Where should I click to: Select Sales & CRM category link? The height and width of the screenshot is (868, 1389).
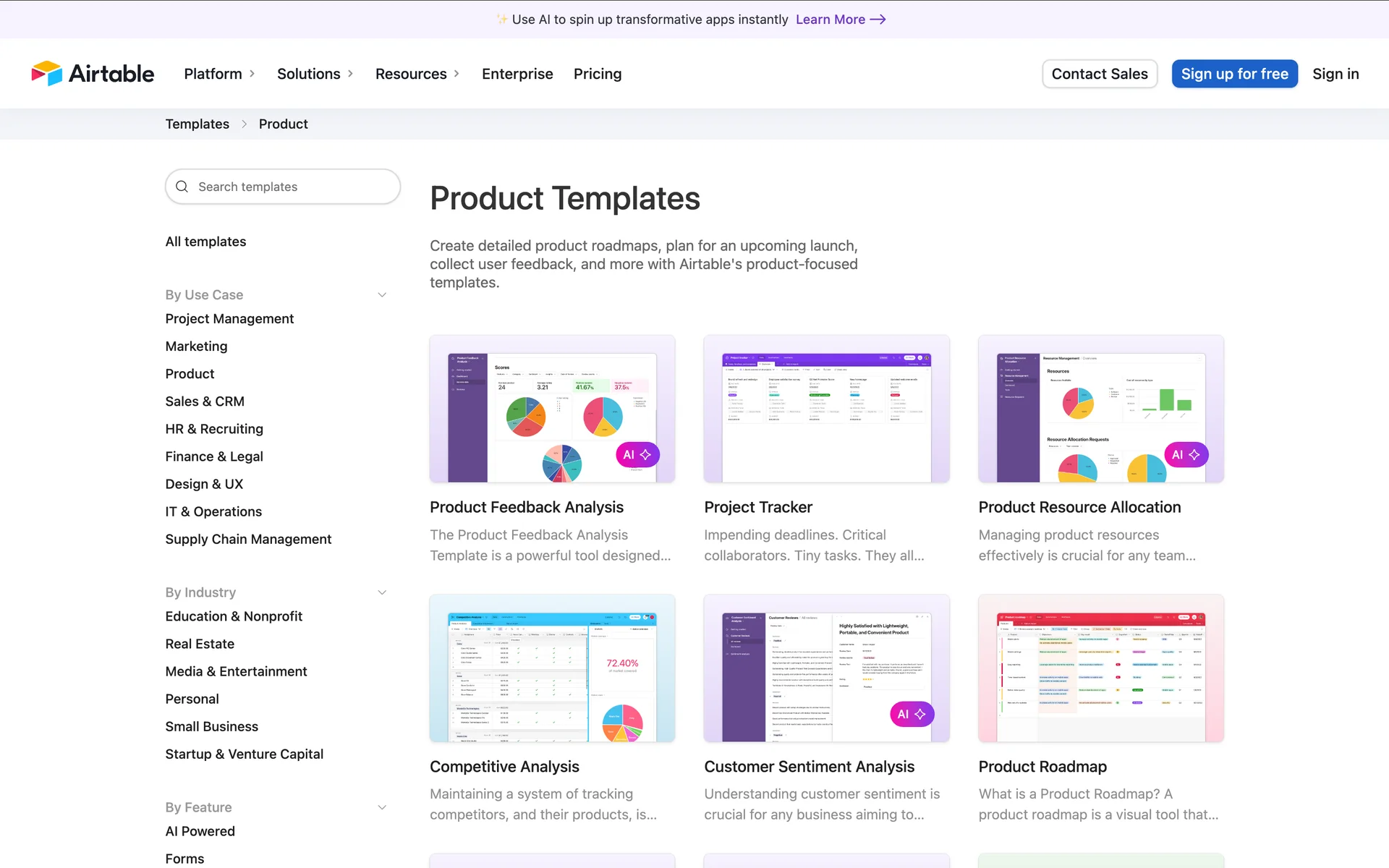pos(205,401)
